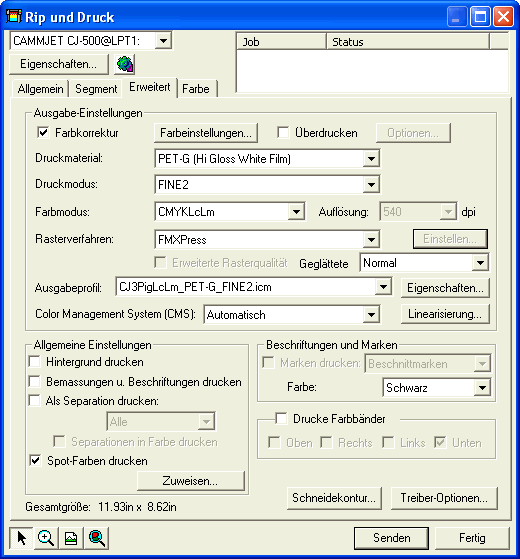The image size is (520, 559).
Task: Enable the Überdrucken checkbox
Action: point(283,133)
